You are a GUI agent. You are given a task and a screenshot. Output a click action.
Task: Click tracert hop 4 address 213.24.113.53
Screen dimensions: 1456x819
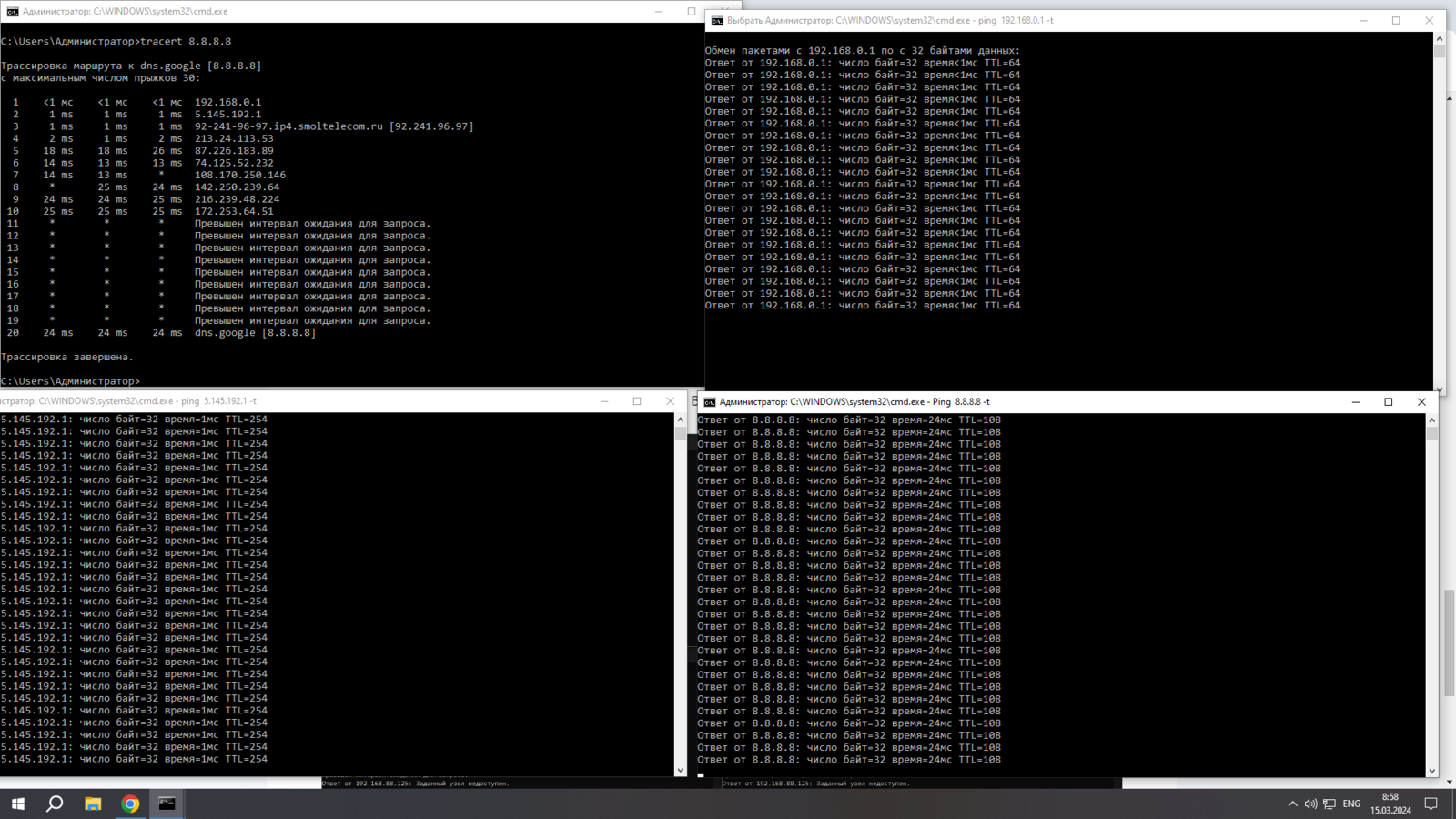(x=234, y=138)
